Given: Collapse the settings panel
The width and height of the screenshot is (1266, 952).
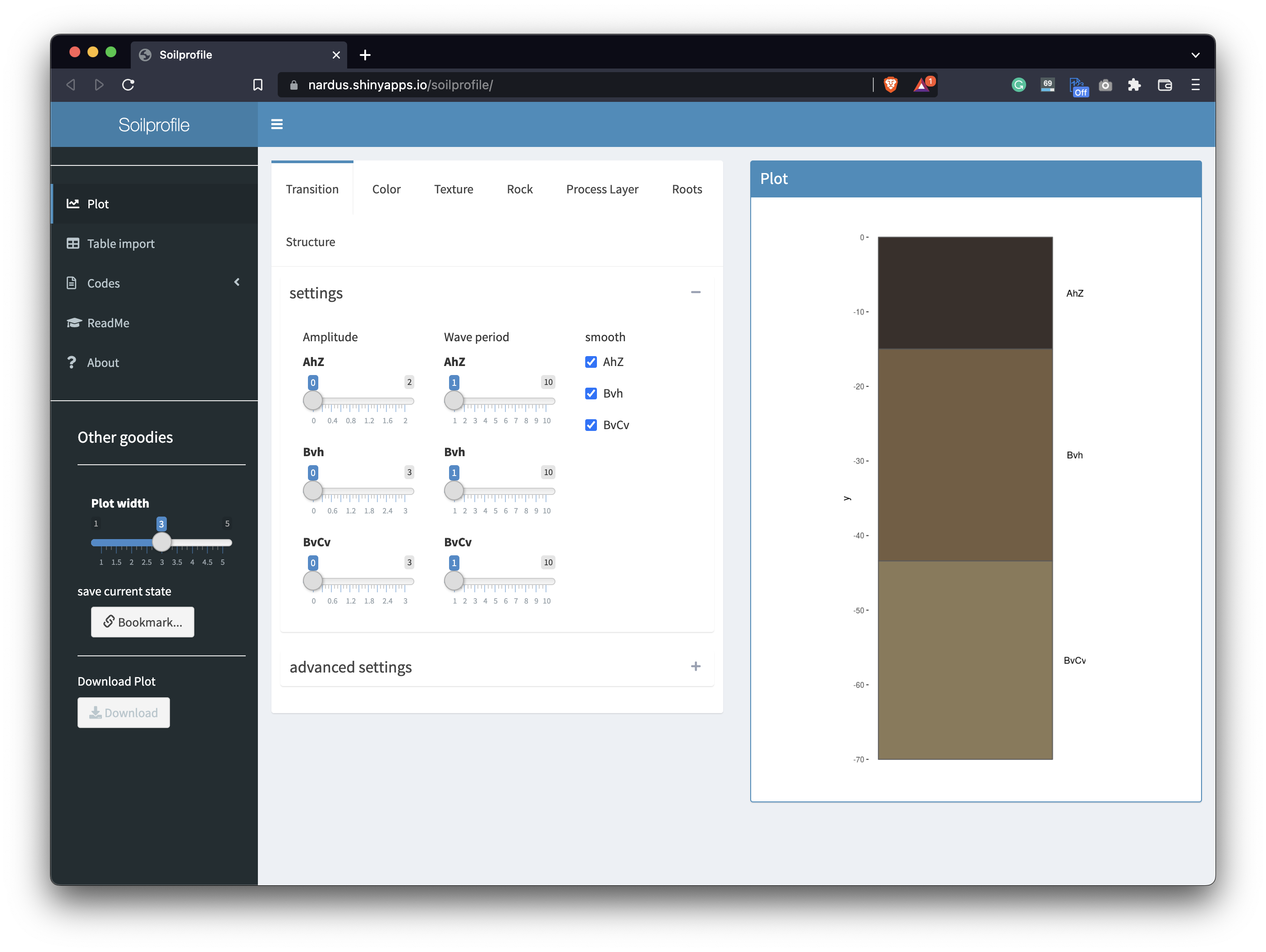Looking at the screenshot, I should click(698, 292).
